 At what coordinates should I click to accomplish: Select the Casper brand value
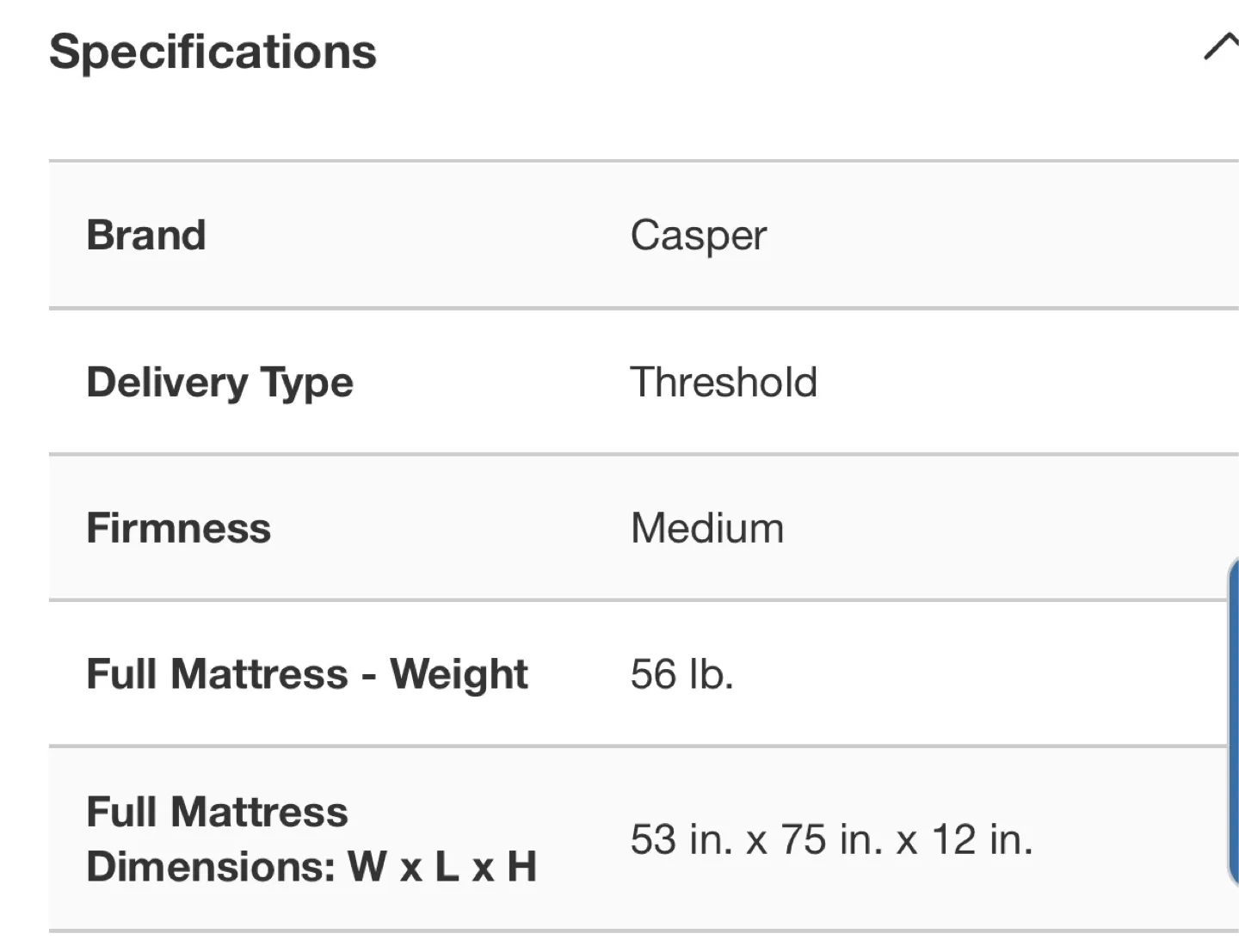[x=699, y=235]
